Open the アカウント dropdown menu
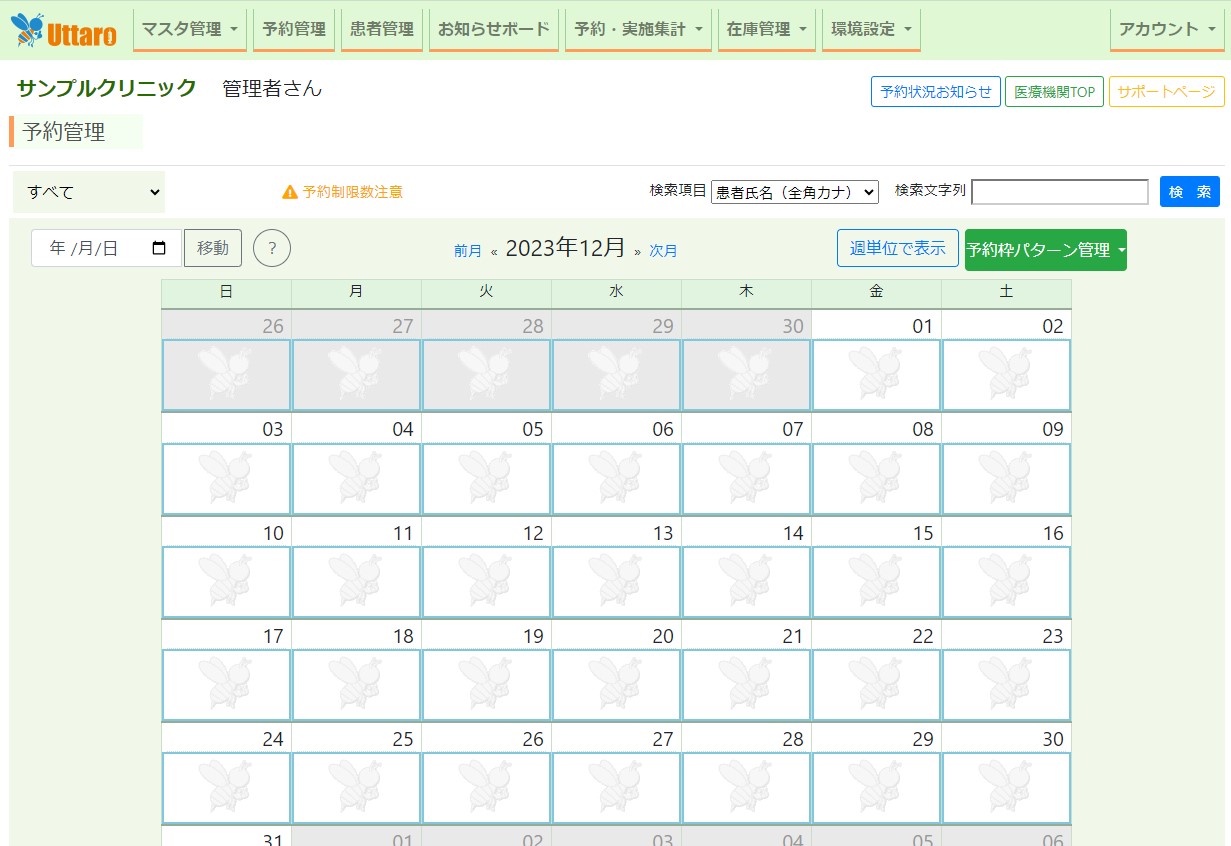The height and width of the screenshot is (846, 1231). pyautogui.click(x=1167, y=30)
